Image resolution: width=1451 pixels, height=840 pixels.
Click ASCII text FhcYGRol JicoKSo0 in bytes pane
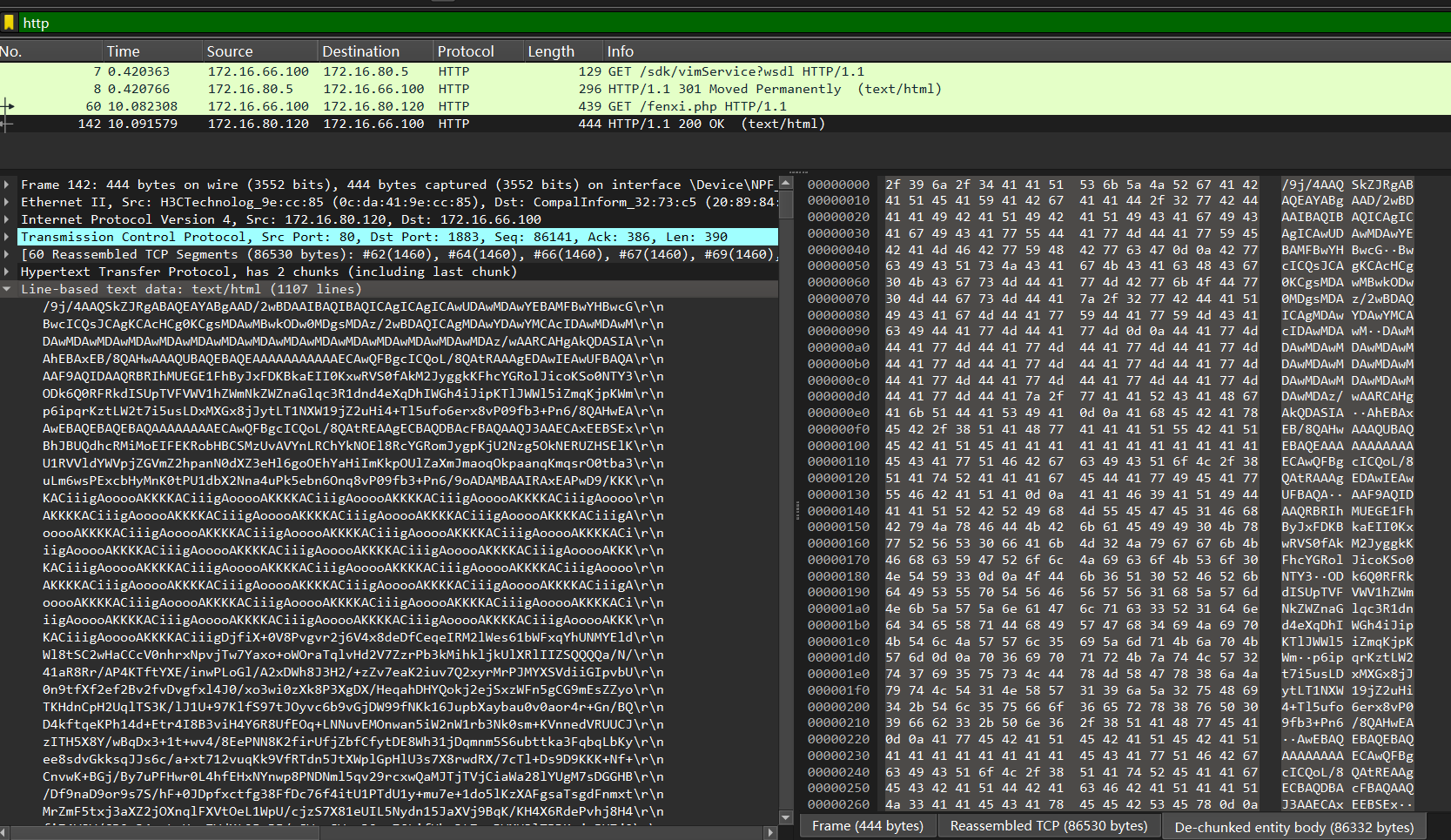click(1347, 560)
